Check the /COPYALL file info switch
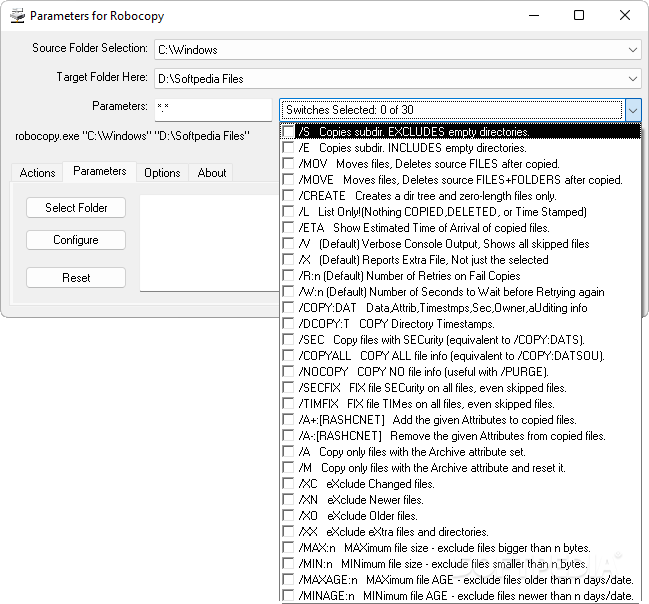The image size is (649, 604). point(288,356)
